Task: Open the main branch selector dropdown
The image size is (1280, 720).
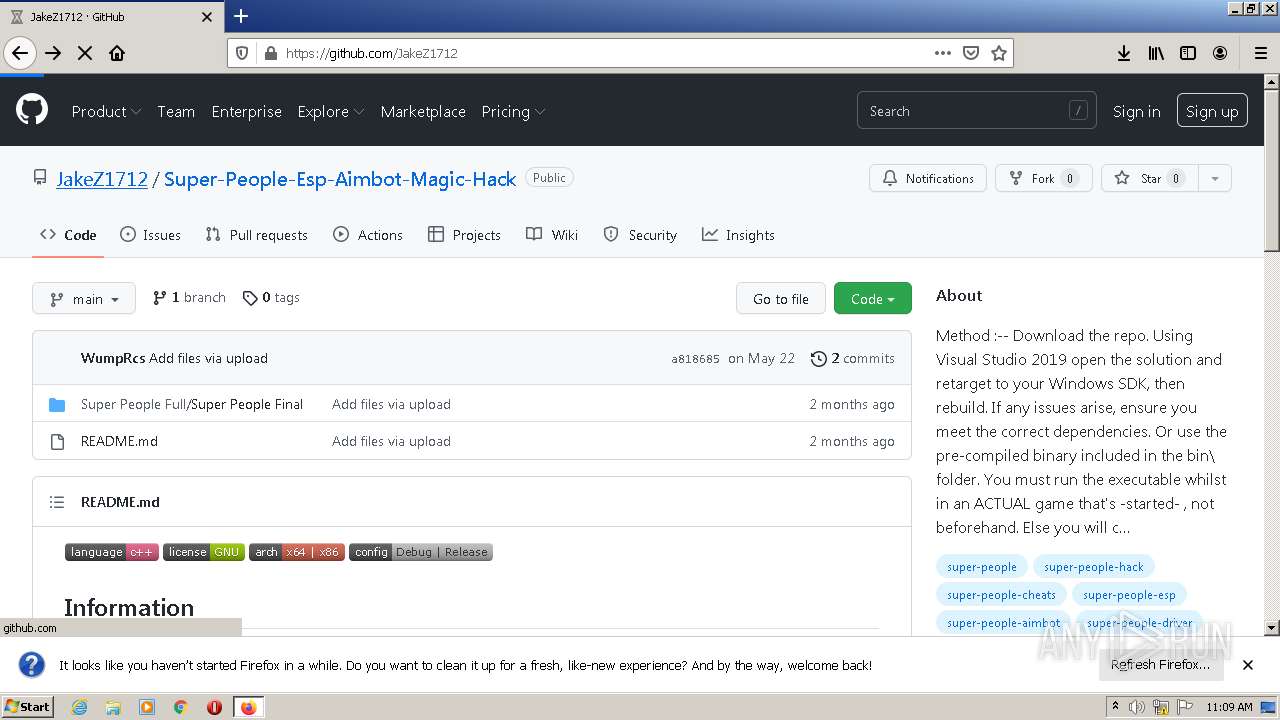Action: pos(84,298)
